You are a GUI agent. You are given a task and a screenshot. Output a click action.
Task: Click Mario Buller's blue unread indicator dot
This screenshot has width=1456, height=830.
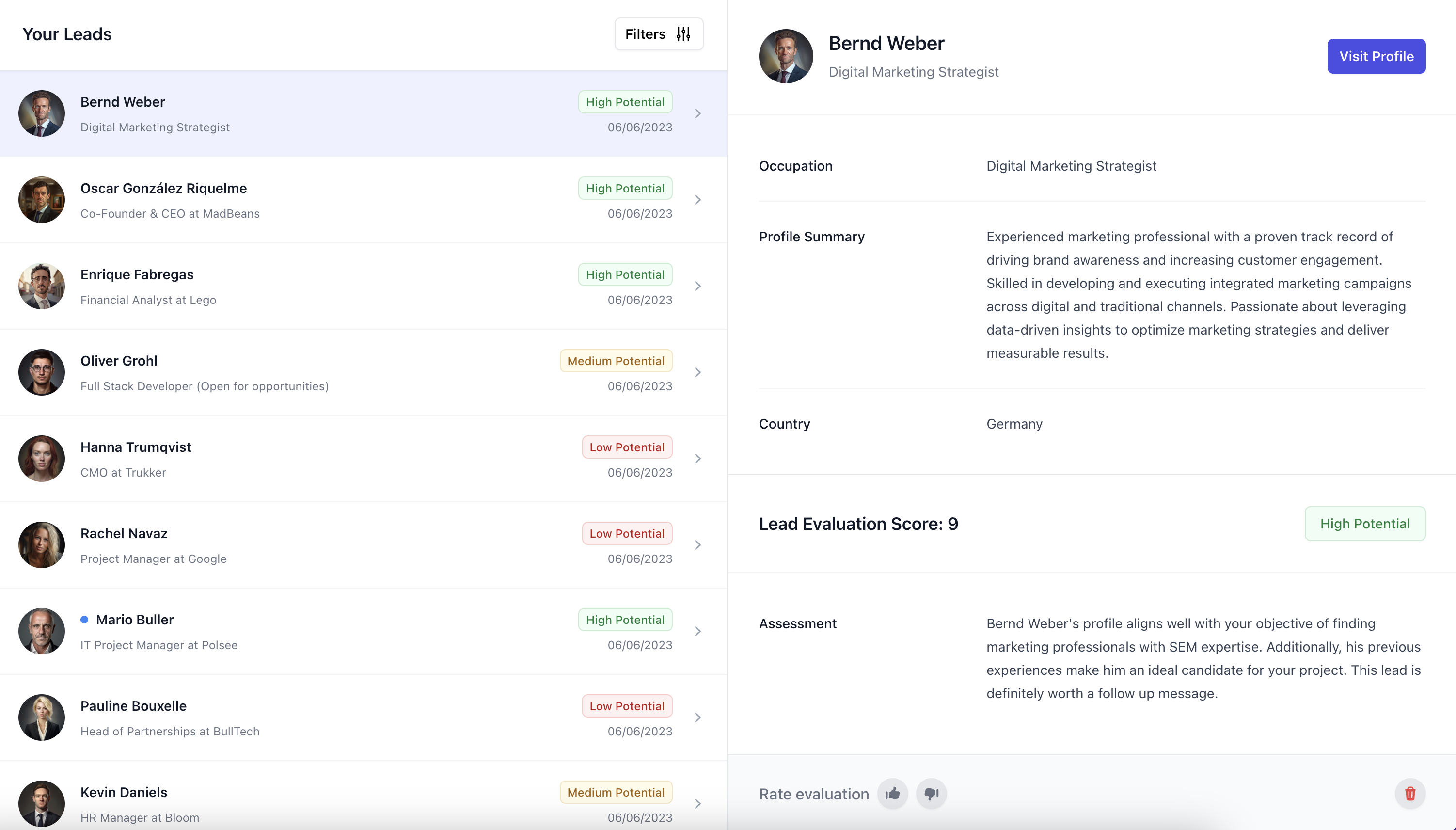click(84, 619)
